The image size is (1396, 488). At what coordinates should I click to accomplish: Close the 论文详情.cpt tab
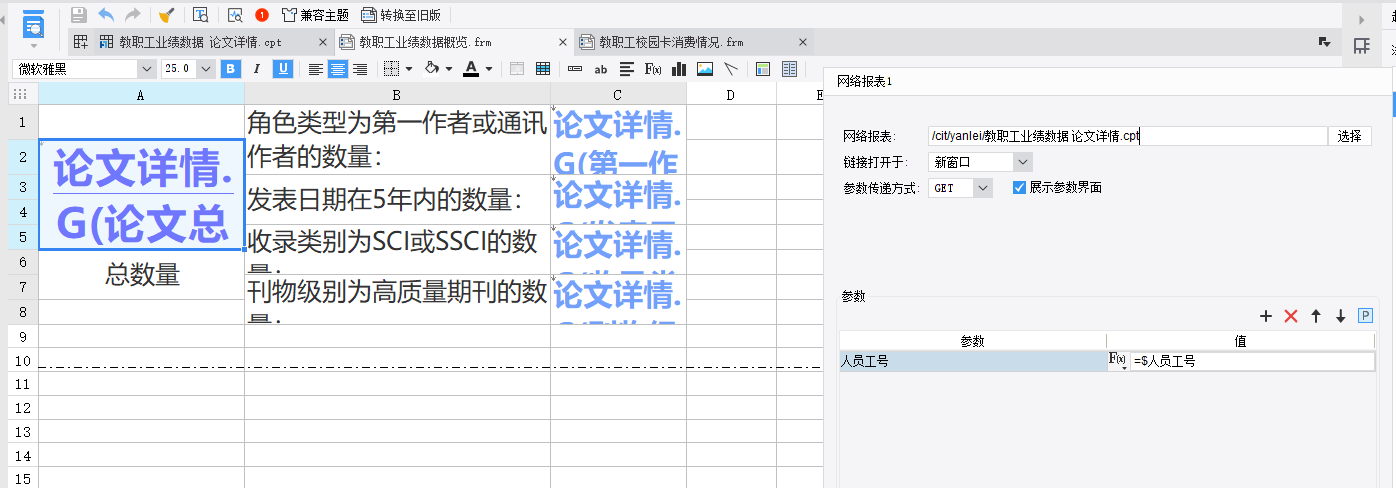(322, 42)
